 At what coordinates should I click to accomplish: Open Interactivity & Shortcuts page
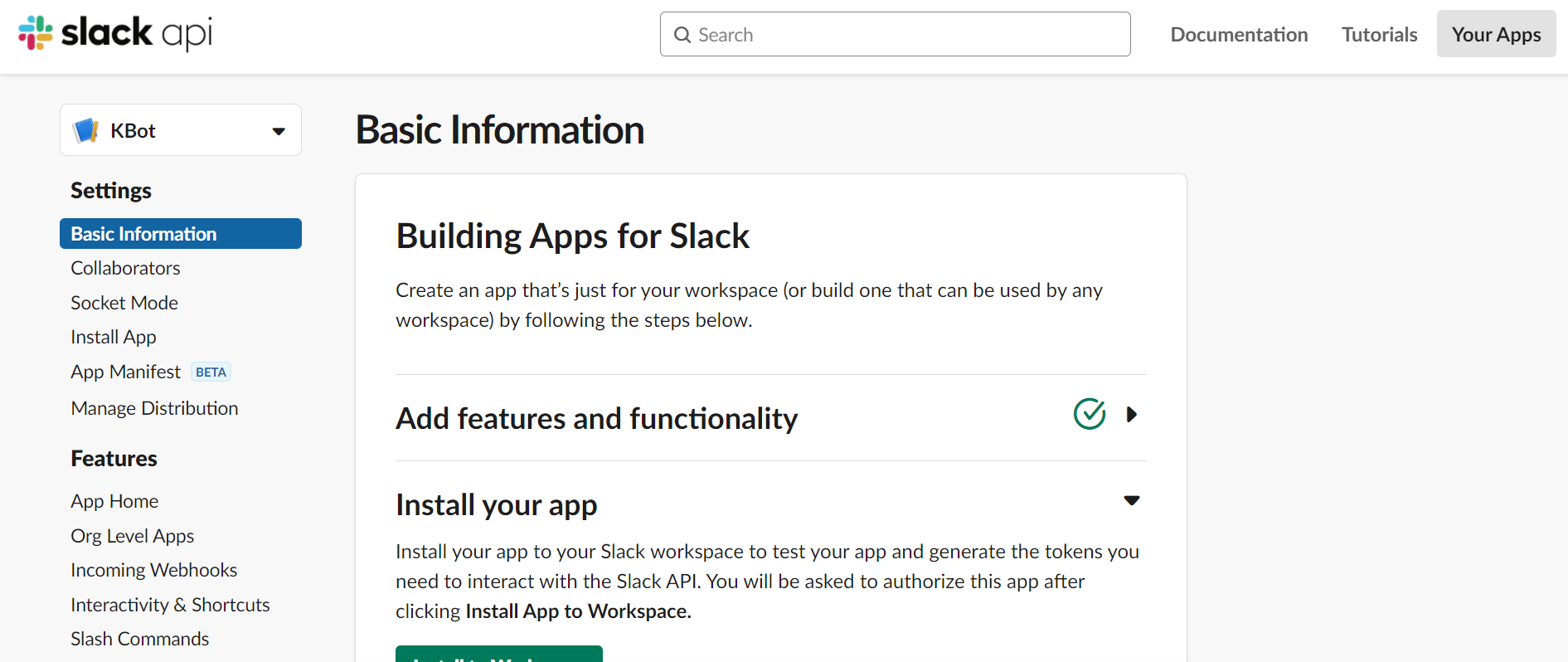[170, 605]
